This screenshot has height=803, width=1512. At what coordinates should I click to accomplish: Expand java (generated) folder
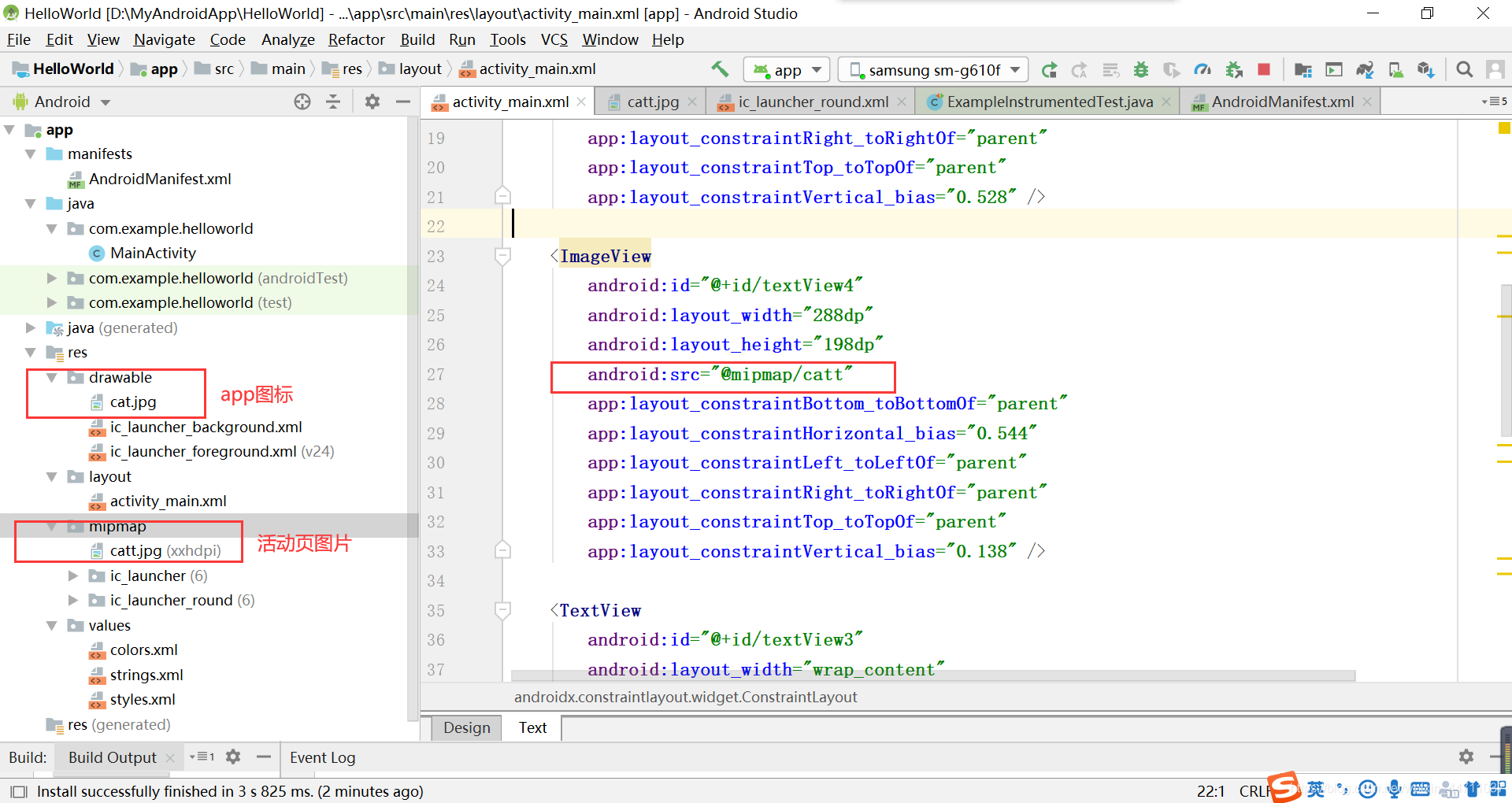pyautogui.click(x=31, y=327)
